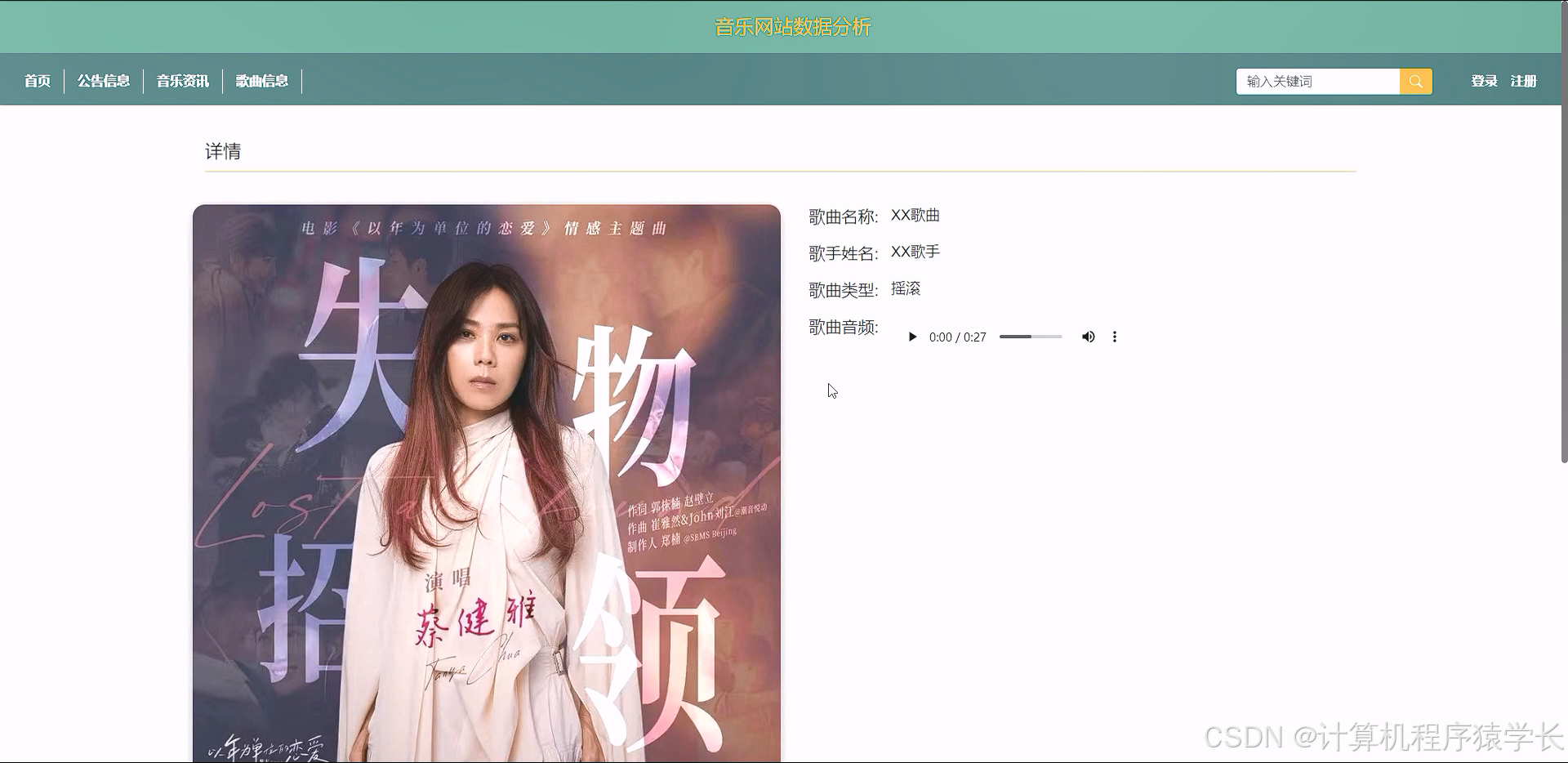Viewport: 1568px width, 763px height.
Task: Mute the audio player volume
Action: (x=1088, y=337)
